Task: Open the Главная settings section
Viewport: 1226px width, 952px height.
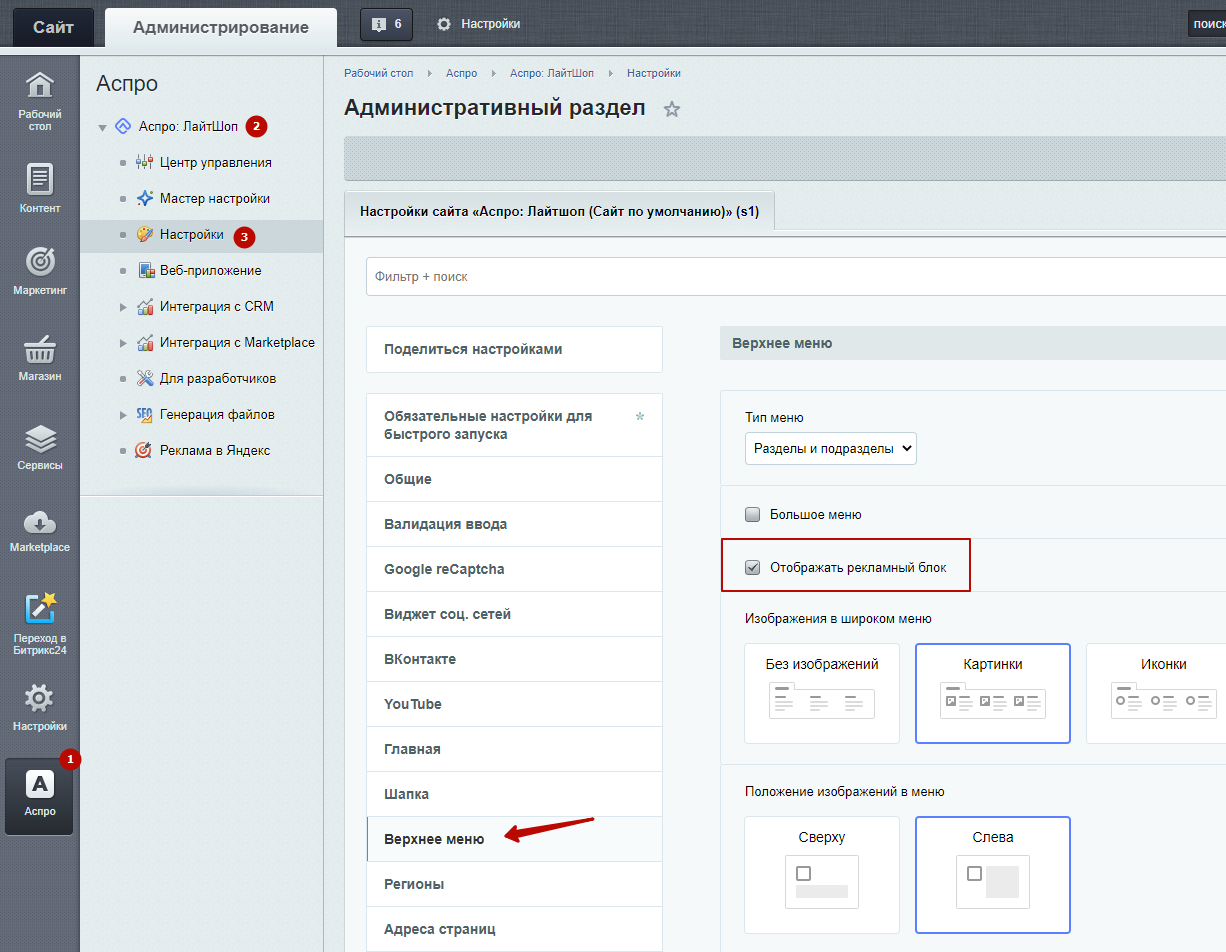Action: point(514,749)
